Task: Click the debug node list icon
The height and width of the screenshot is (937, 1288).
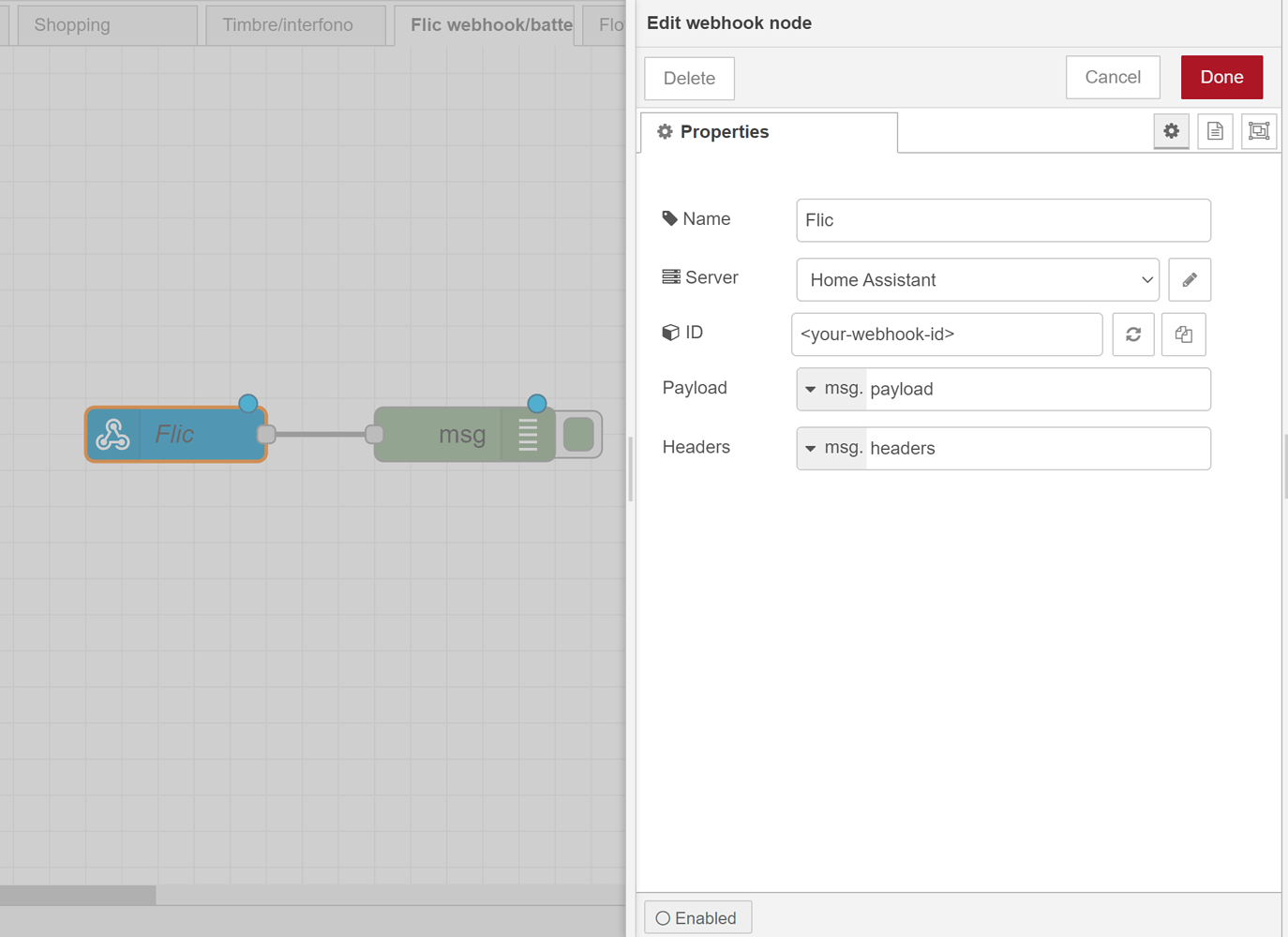Action: point(528,434)
